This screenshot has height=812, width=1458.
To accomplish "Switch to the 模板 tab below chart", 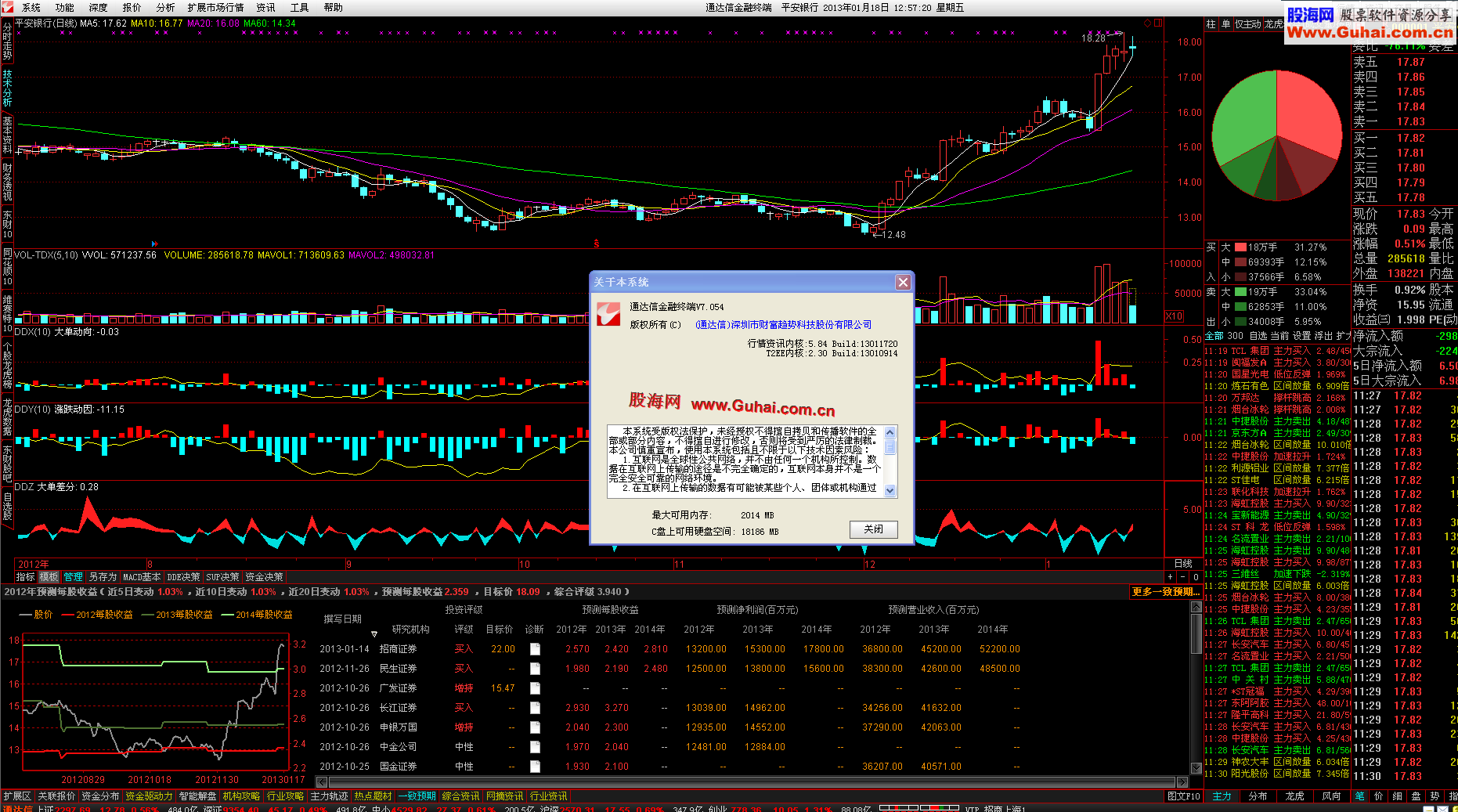I will coord(49,577).
